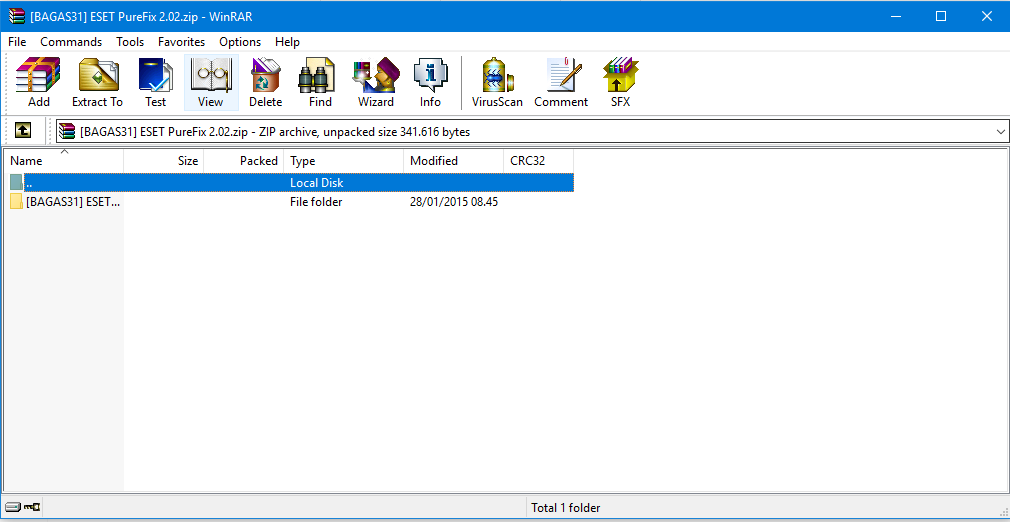The width and height of the screenshot is (1010, 522).
Task: Sort files by Name column header
Action: (x=64, y=161)
